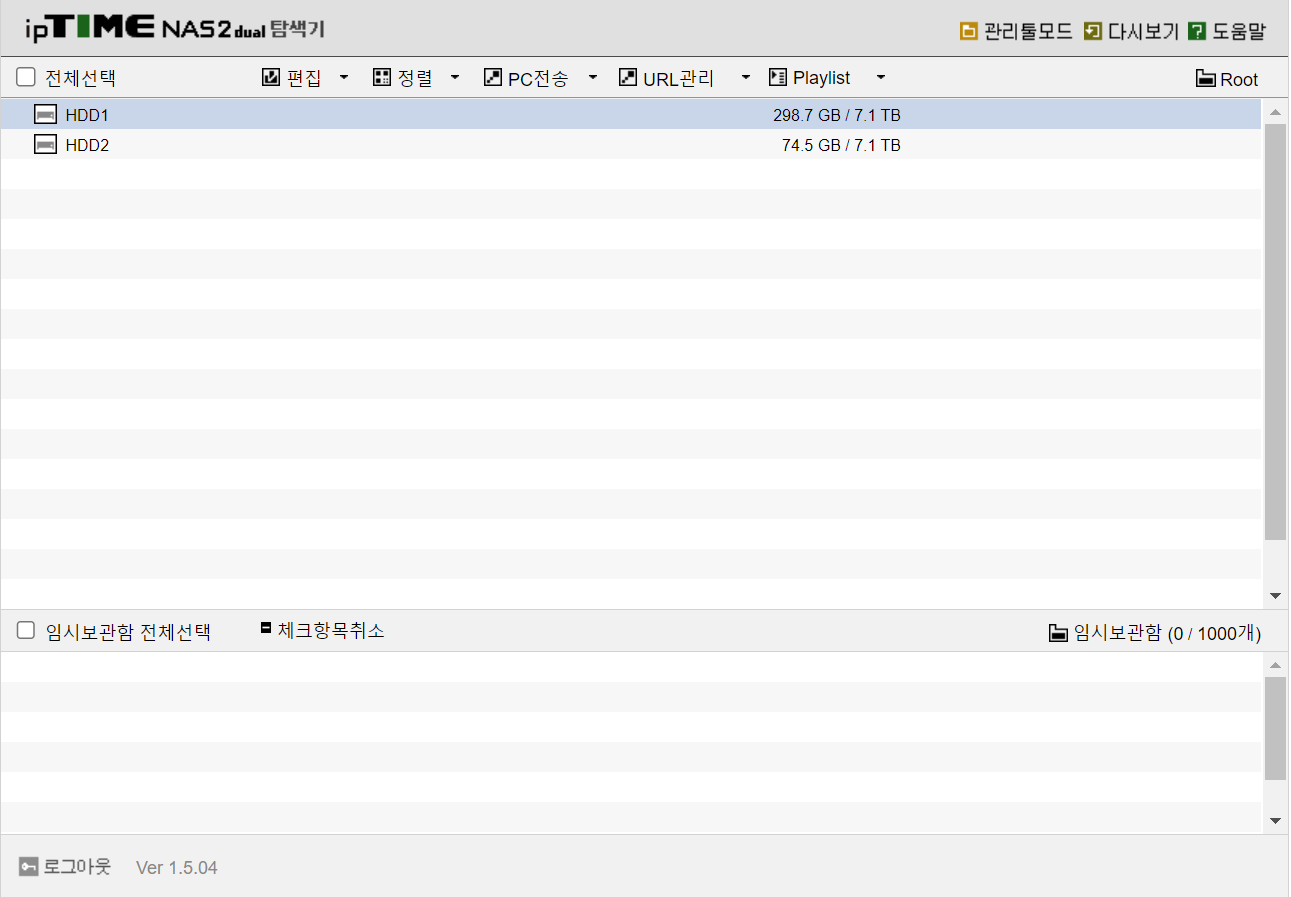The height and width of the screenshot is (897, 1291).
Task: Click the HDD1 drive icon
Action: (x=45, y=114)
